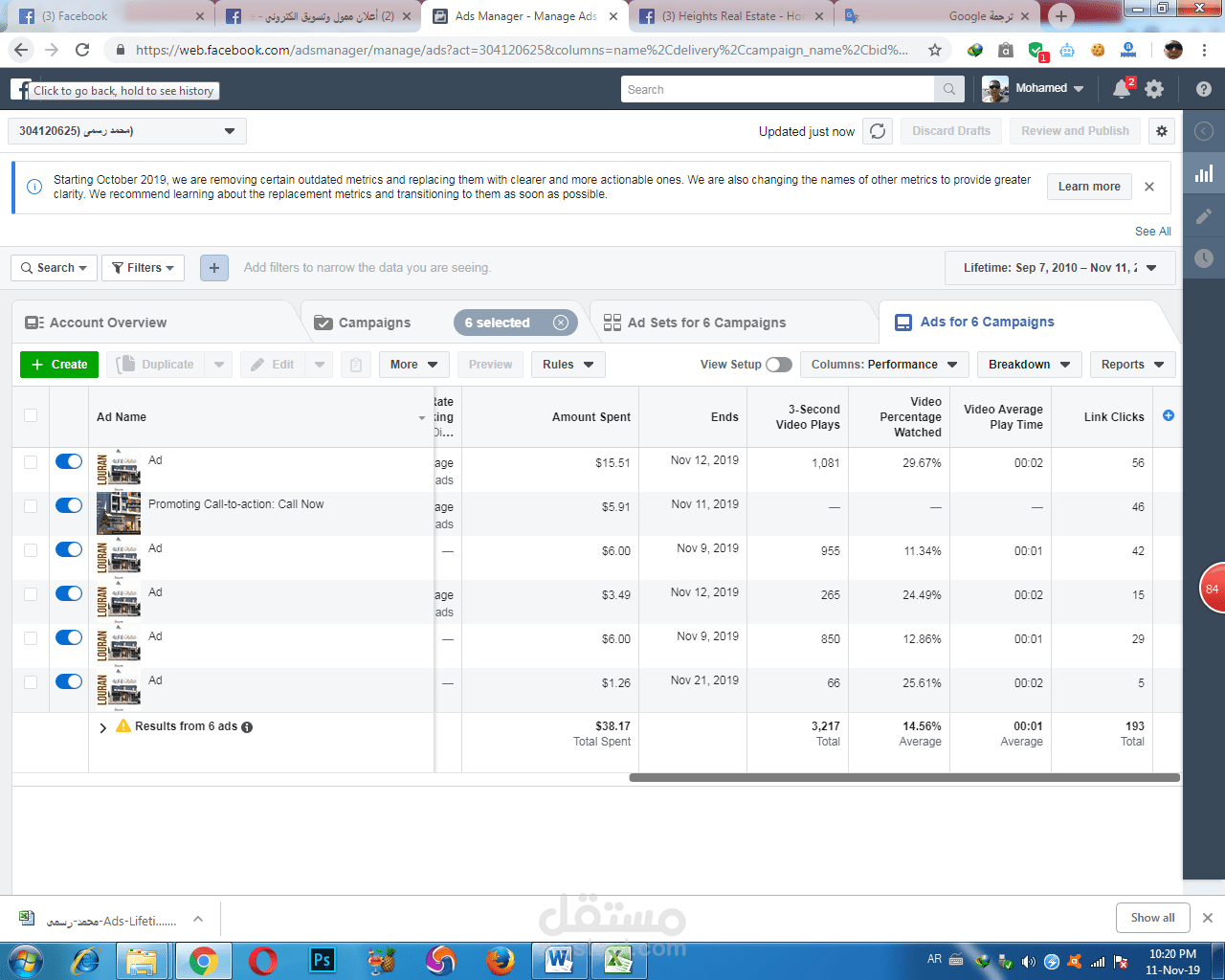Click the Facebook search input field
This screenshot has height=980, width=1225.
[777, 89]
